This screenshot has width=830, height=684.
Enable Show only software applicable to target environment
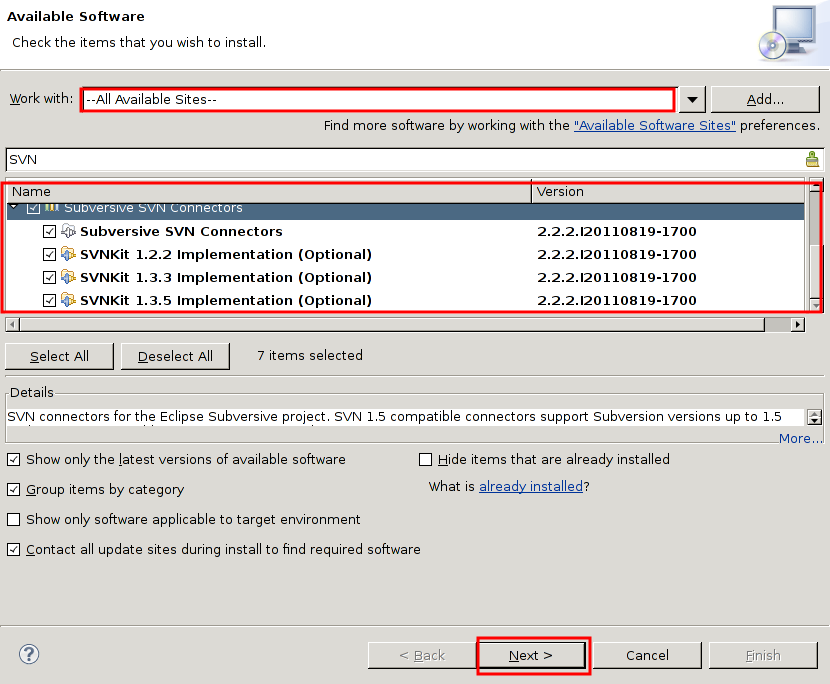[x=14, y=519]
